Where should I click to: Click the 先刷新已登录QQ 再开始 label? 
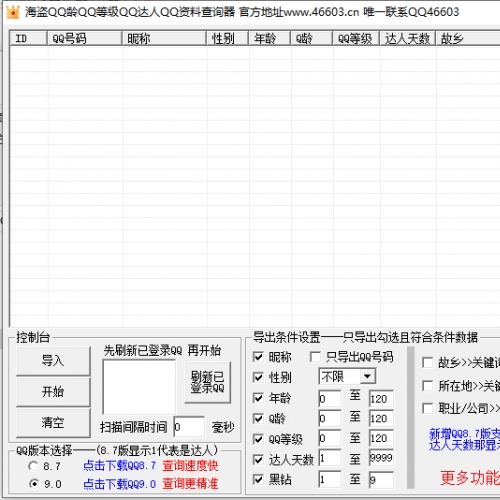[162, 351]
